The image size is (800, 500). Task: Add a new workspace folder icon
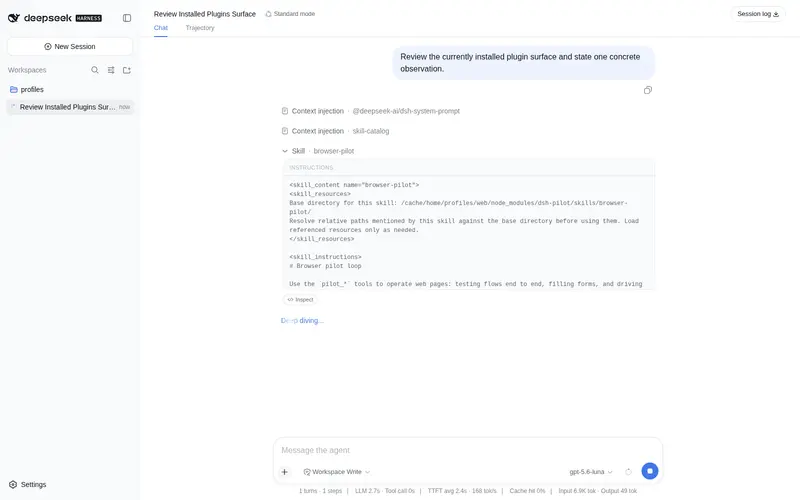point(127,70)
